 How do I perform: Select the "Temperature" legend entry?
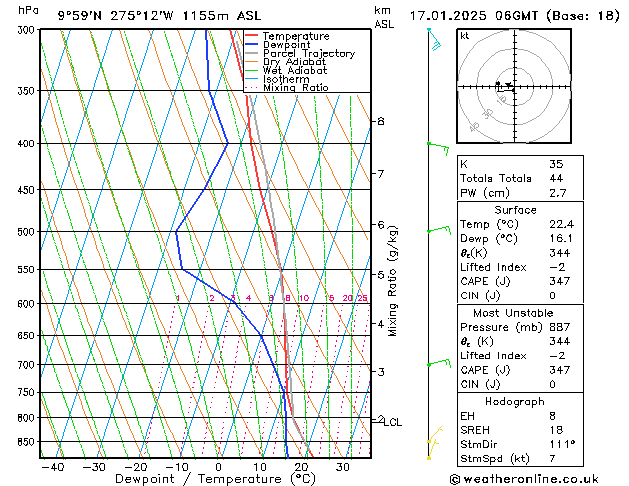(296, 36)
